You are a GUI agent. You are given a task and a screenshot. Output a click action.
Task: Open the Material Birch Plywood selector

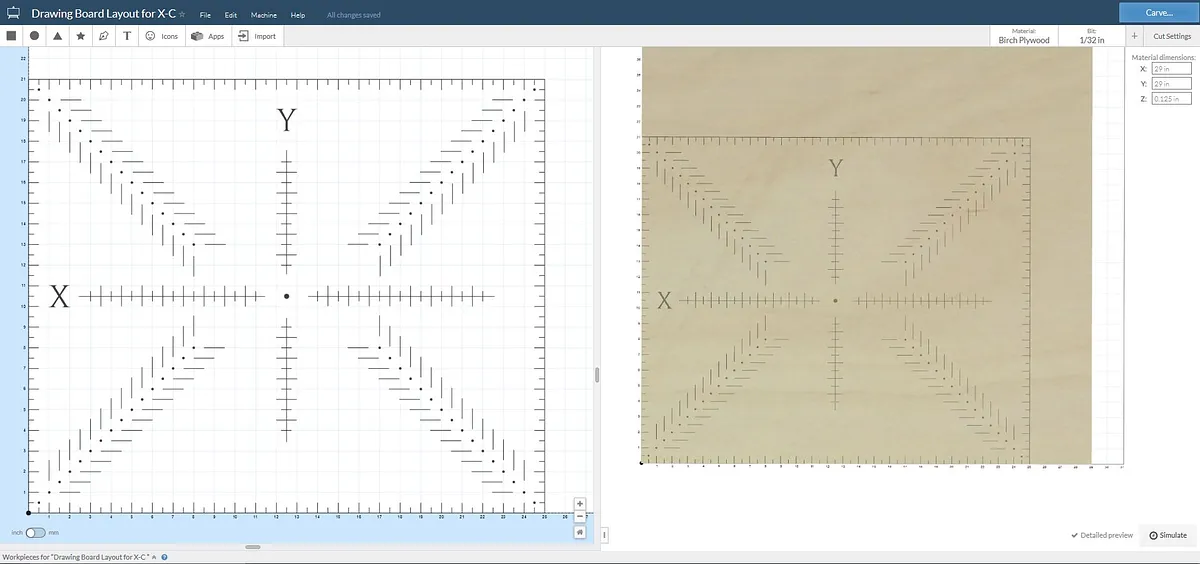pyautogui.click(x=1024, y=36)
